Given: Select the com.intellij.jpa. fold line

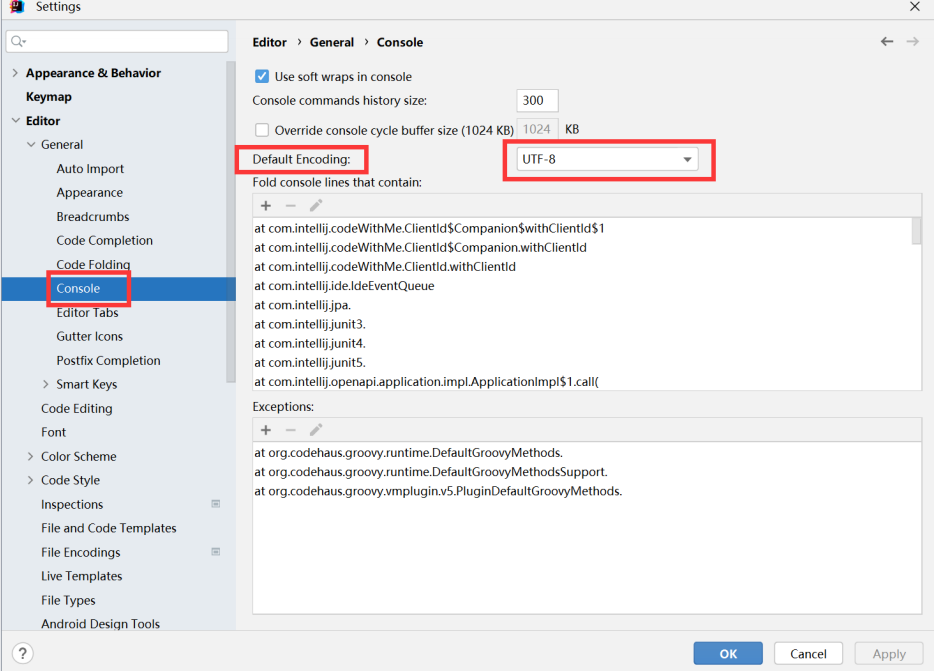Looking at the screenshot, I should click(x=303, y=305).
